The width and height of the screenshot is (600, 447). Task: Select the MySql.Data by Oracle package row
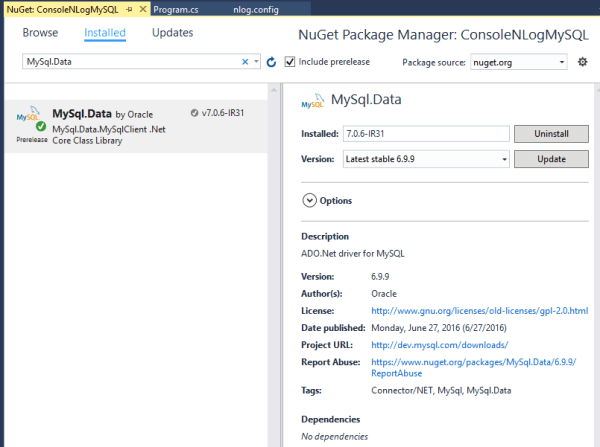tap(136, 127)
